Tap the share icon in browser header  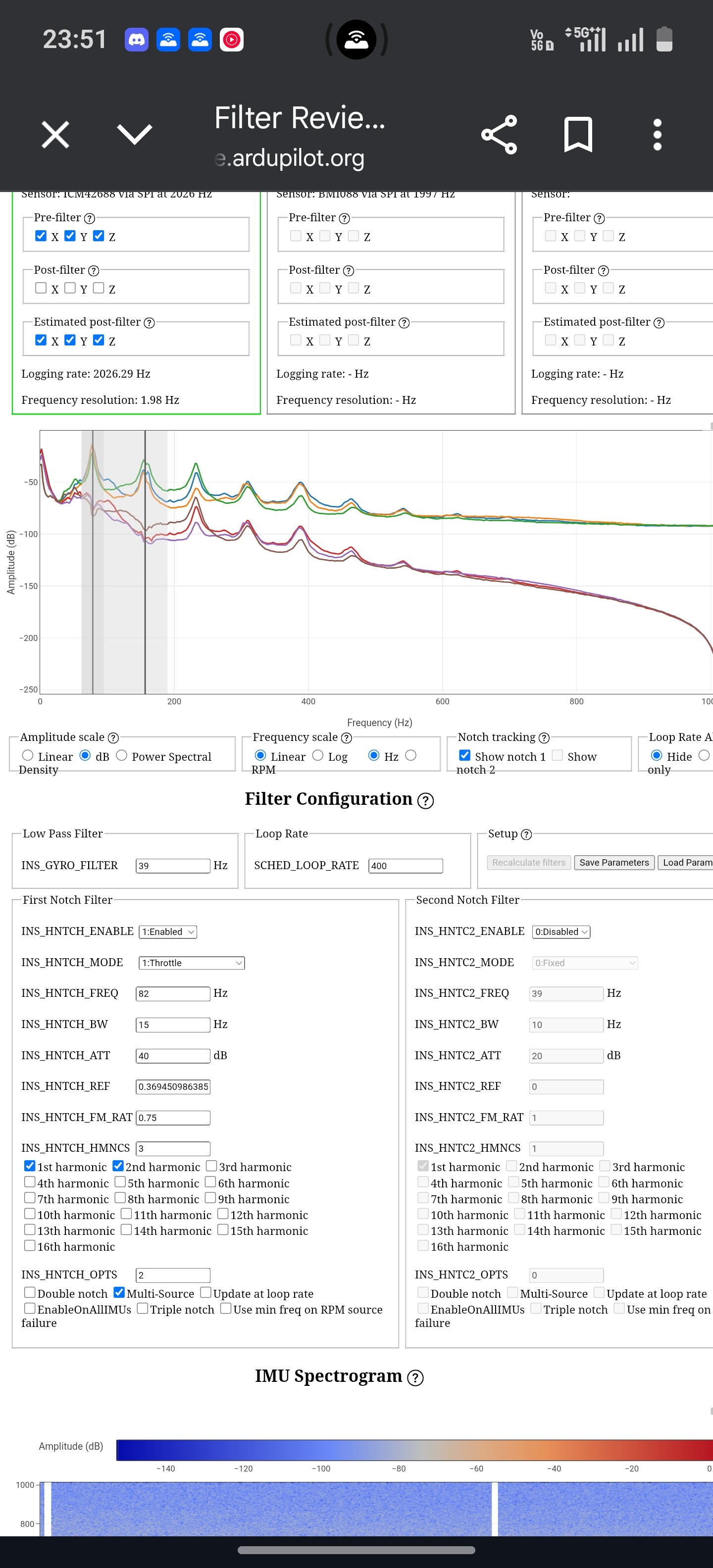tap(499, 135)
